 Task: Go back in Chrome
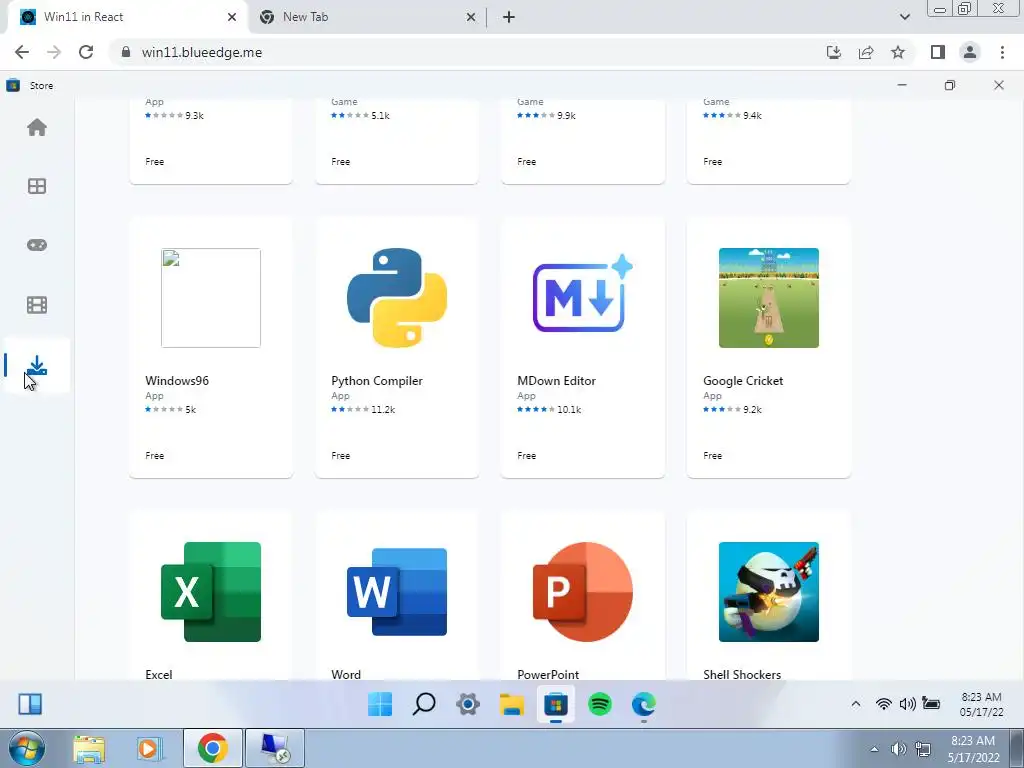[x=22, y=52]
